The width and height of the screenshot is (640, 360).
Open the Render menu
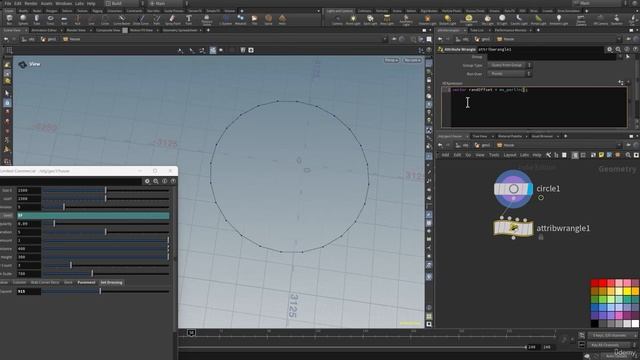[x=31, y=3]
